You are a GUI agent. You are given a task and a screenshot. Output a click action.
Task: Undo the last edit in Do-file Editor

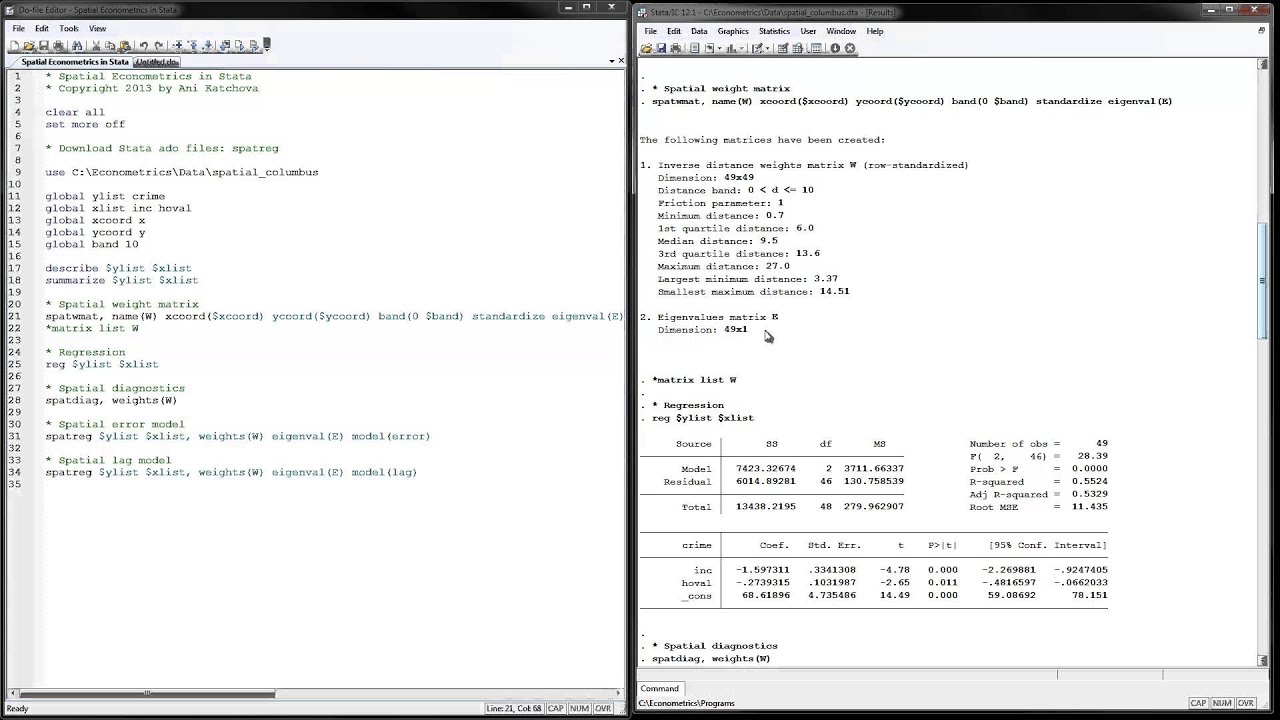tap(144, 45)
